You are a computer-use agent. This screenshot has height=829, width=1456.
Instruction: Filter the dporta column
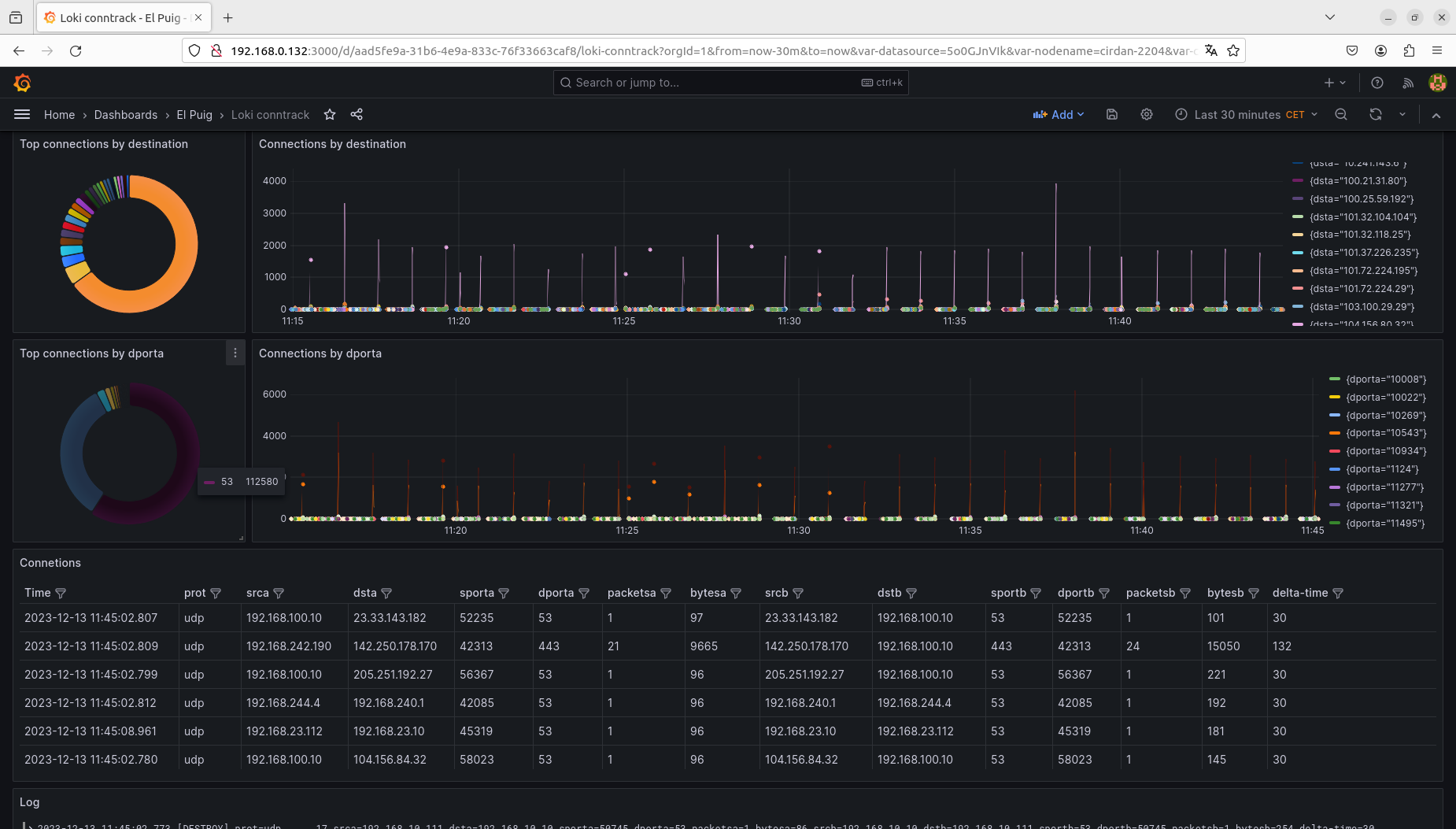click(584, 594)
